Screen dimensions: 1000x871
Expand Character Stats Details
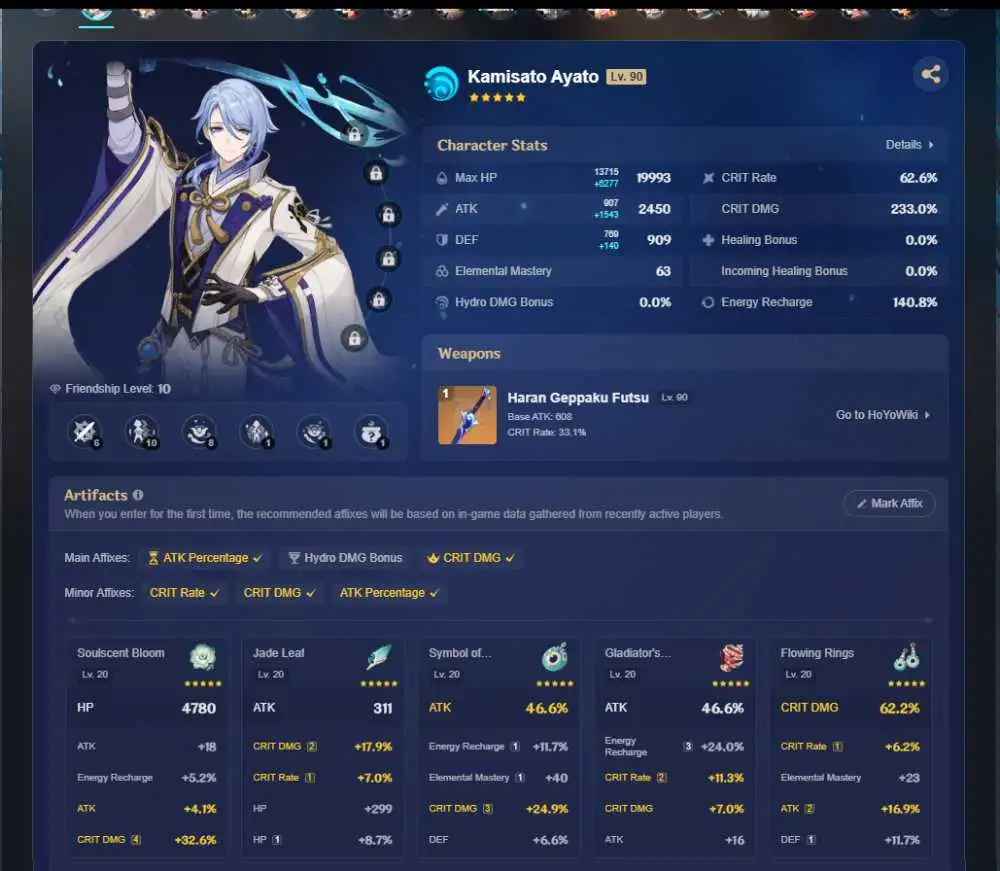coord(909,145)
